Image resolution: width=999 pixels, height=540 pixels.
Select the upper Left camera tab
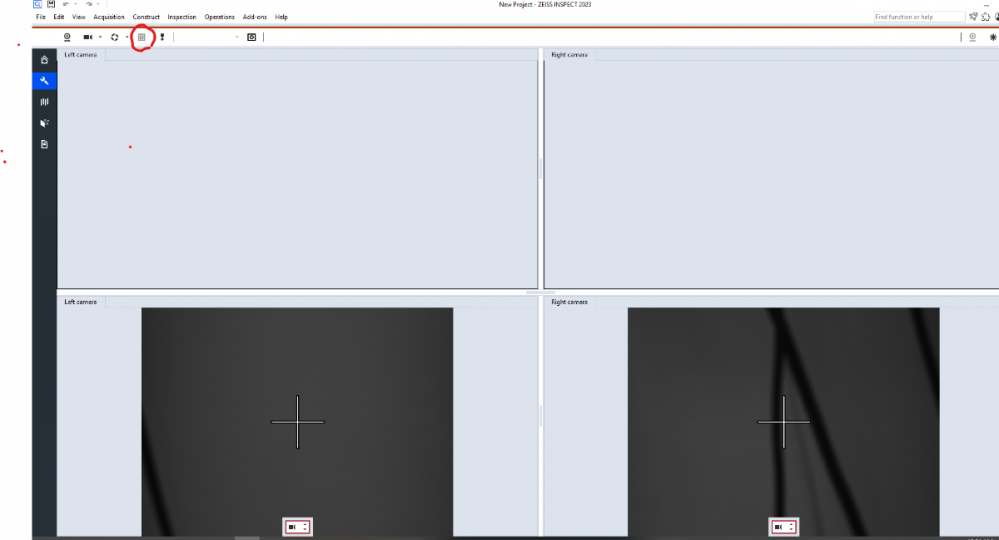click(81, 55)
